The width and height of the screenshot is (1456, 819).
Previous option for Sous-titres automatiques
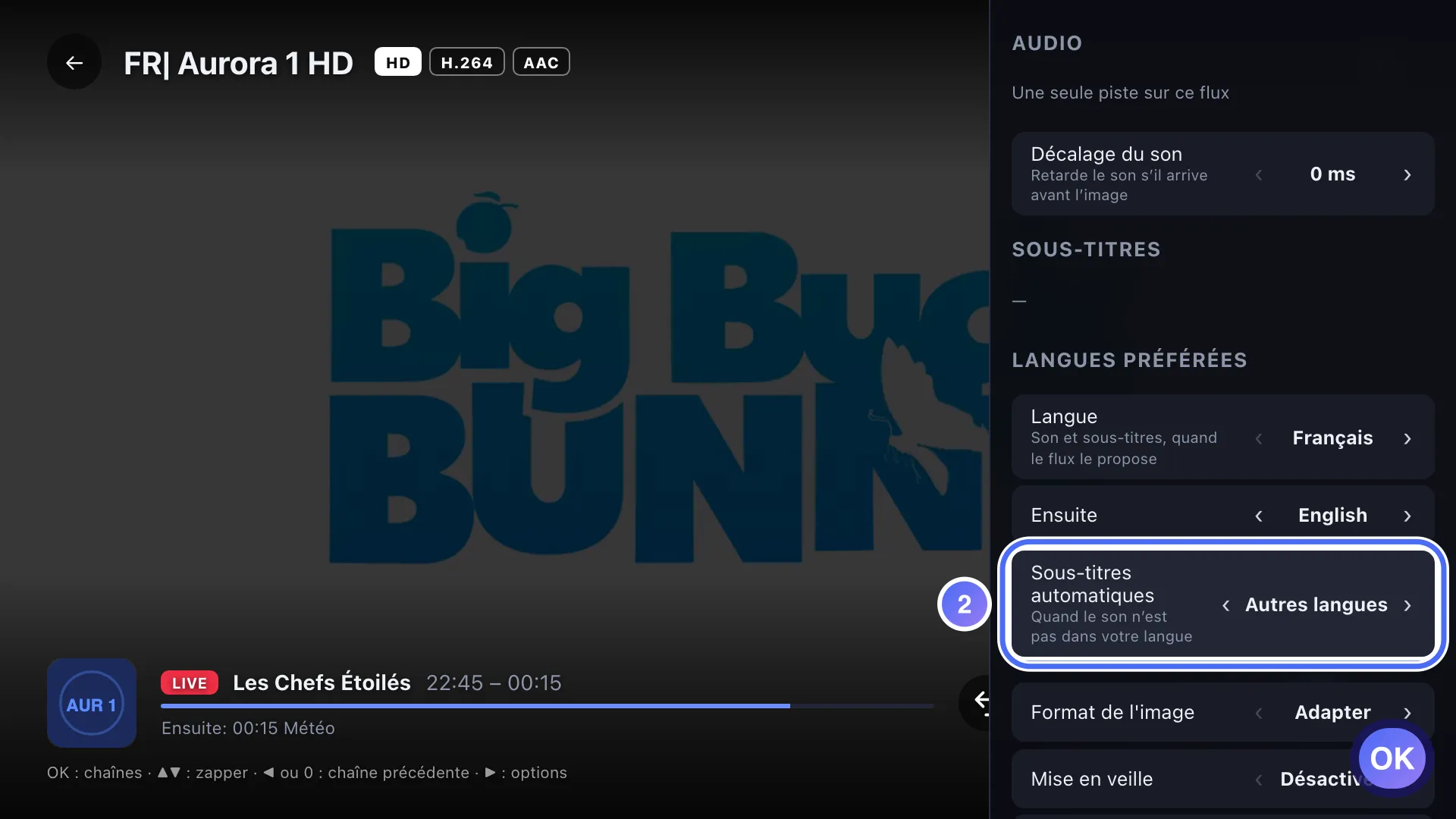point(1225,605)
